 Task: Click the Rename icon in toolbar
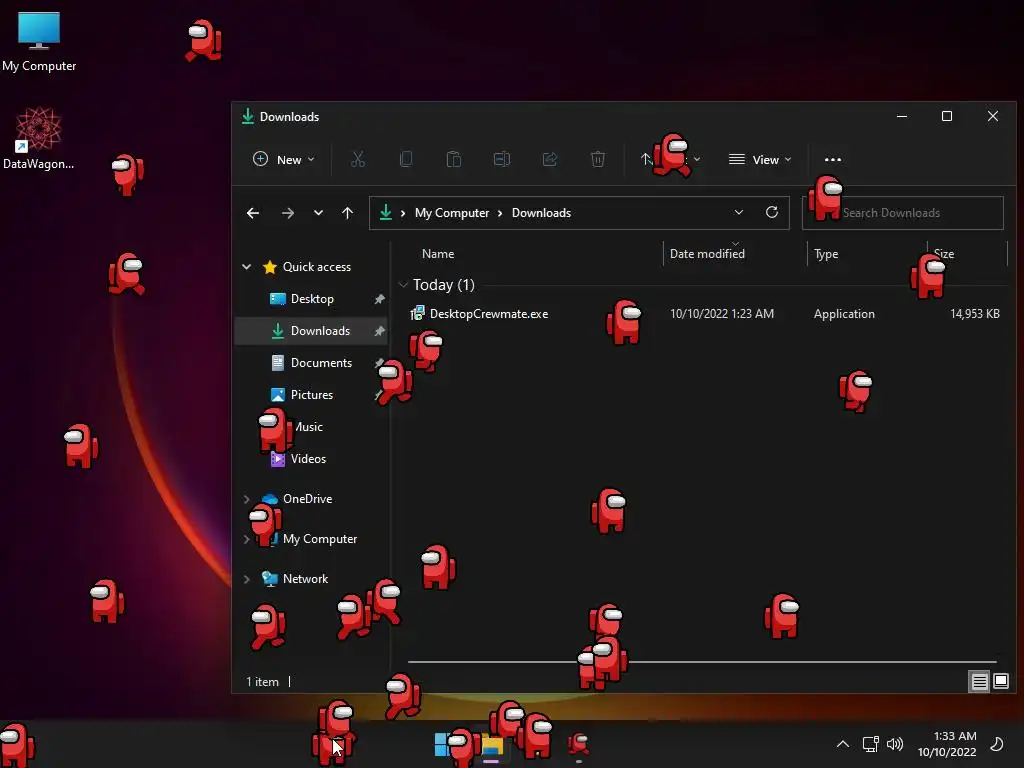point(502,159)
